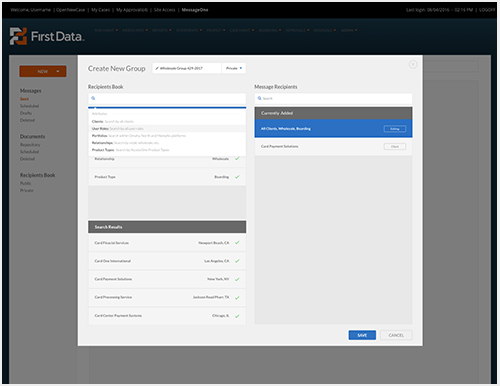Toggle checkmark for Card Payment Solutions, New York
Screen dimensions: 500x386
point(237,279)
